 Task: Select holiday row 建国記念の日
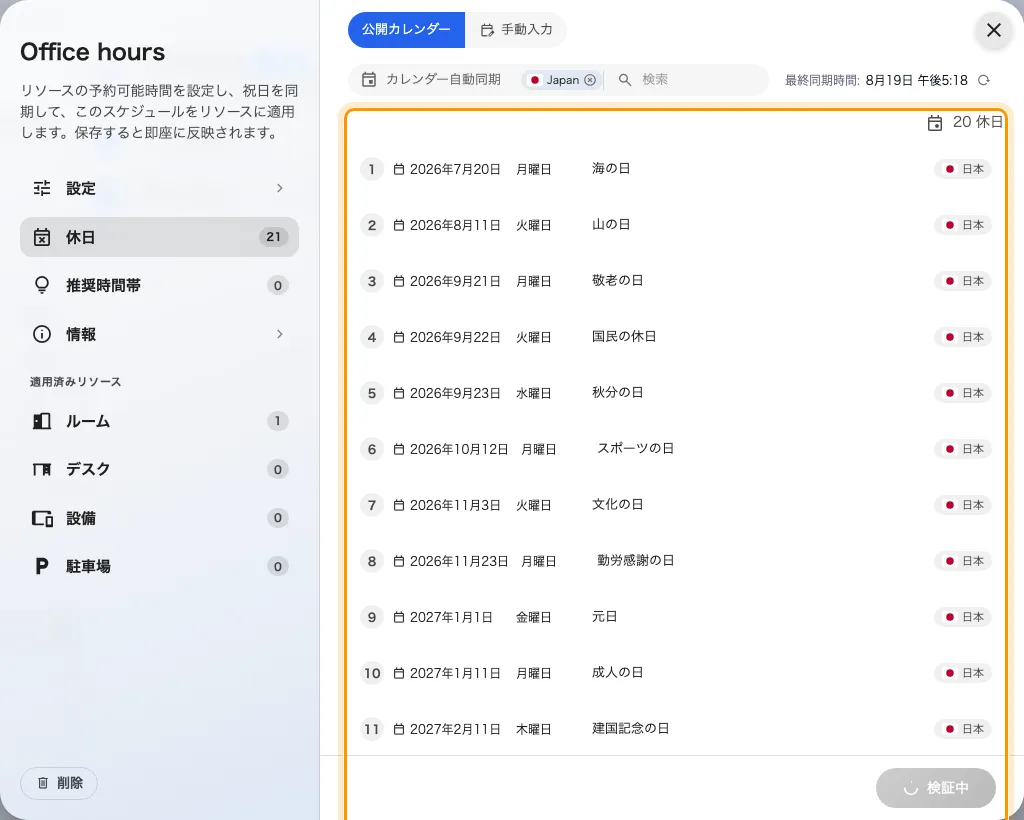(676, 729)
